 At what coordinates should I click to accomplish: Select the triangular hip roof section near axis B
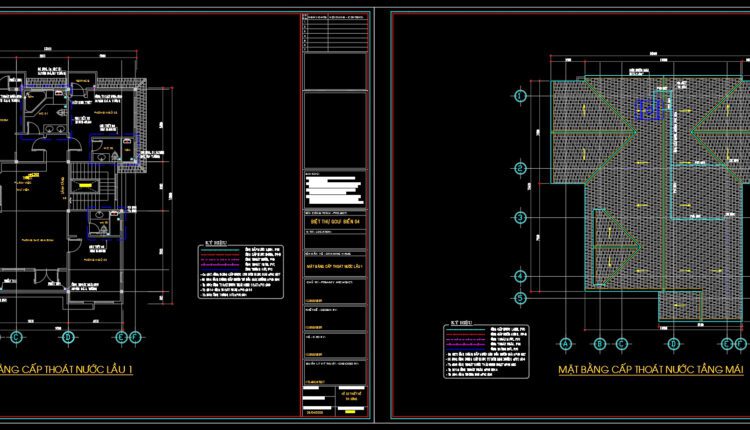tap(617, 247)
